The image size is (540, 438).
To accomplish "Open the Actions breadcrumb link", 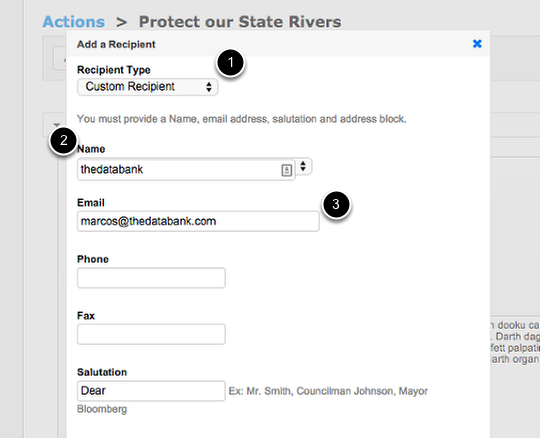I will click(74, 22).
